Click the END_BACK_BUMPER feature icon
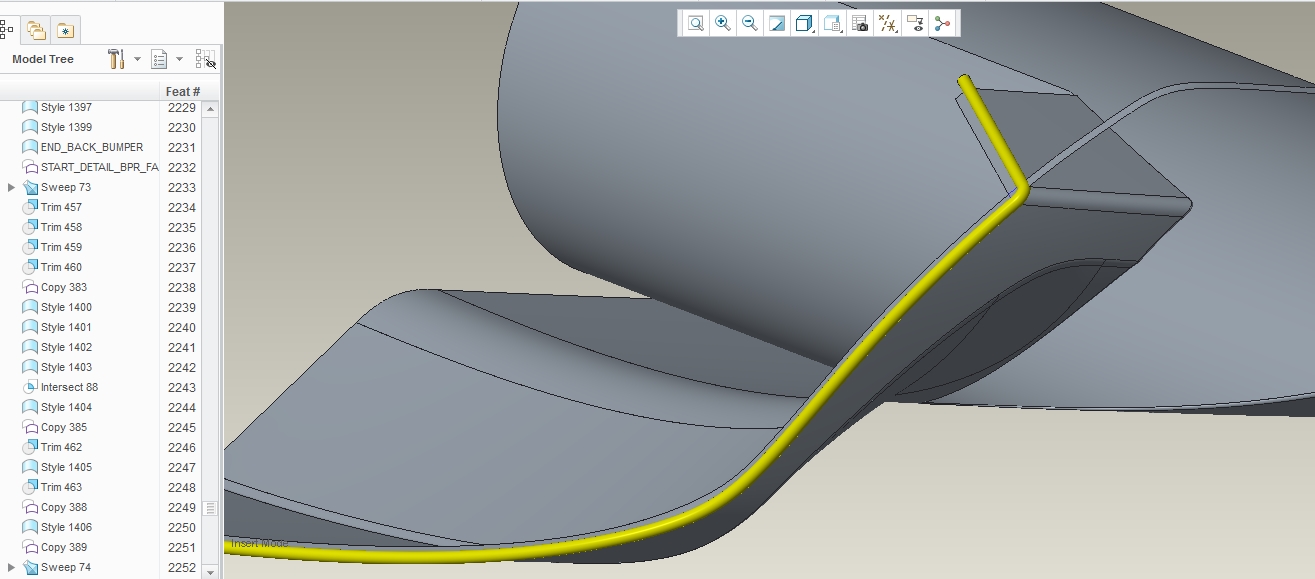 (29, 147)
